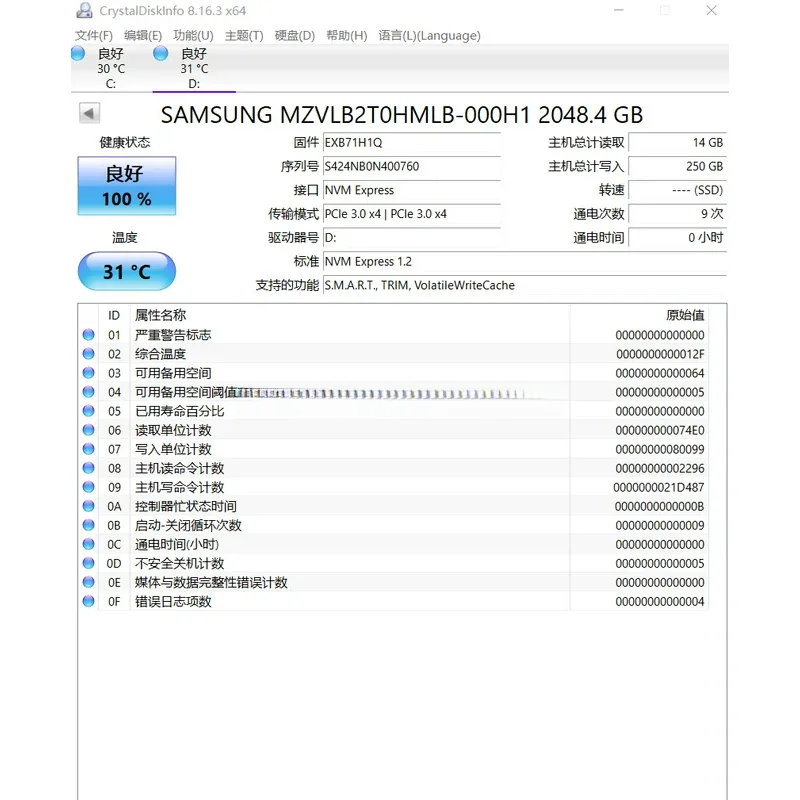800x800 pixels.
Task: Click status dot of attribute 0B 启动-关闭循环次数
Action: pyautogui.click(x=88, y=525)
